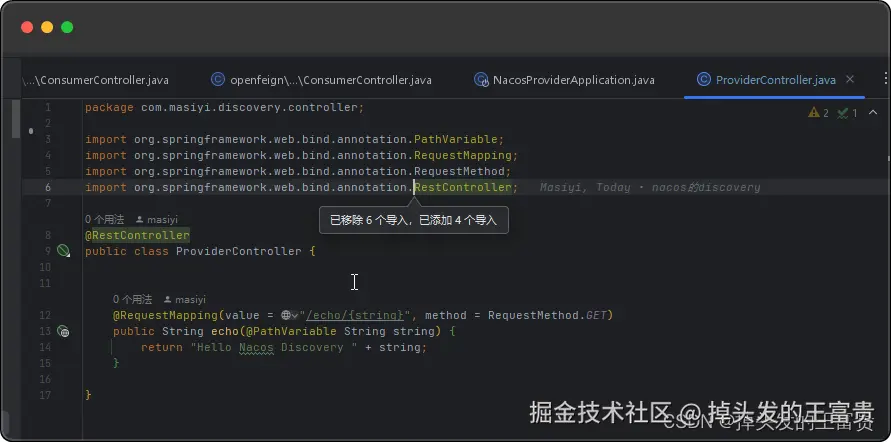Click the imports-changed tooltip popup
Screen dimensions: 891x442
[x=414, y=220]
